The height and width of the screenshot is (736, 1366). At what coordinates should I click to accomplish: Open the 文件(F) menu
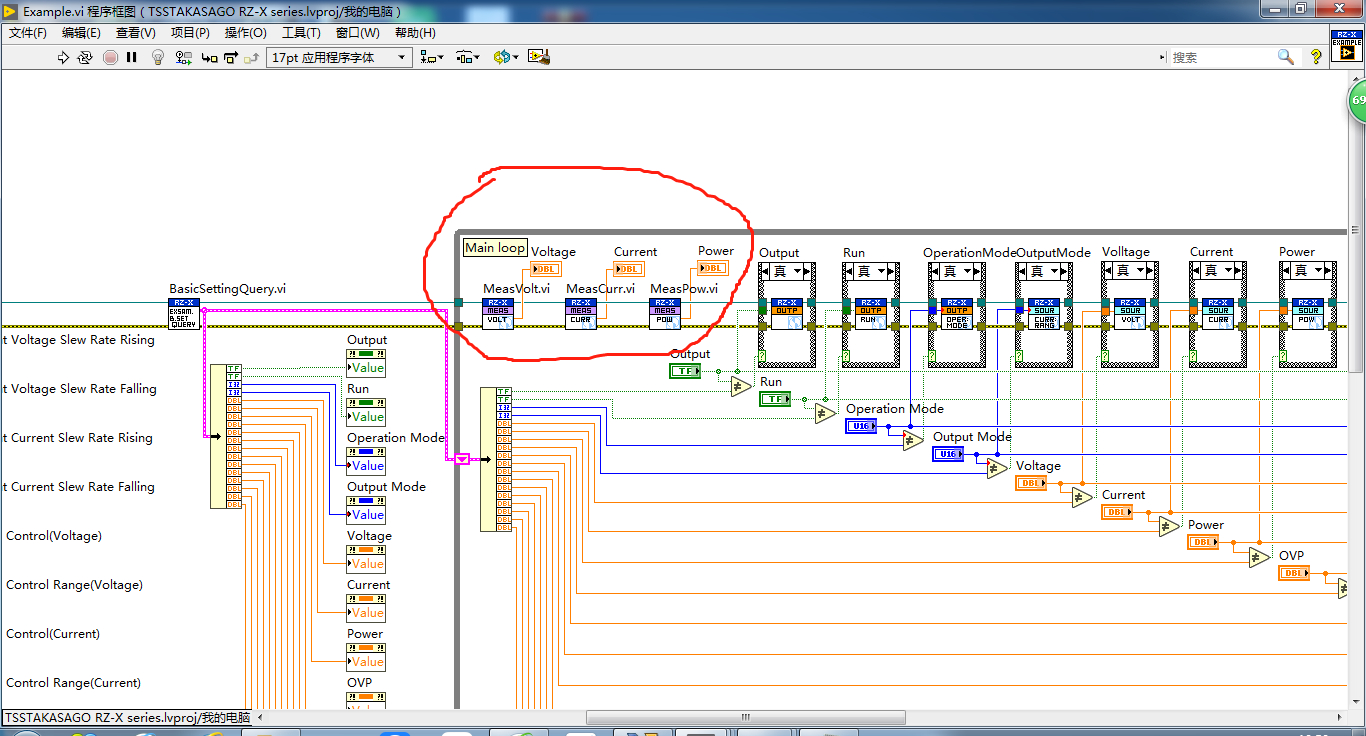(x=28, y=33)
